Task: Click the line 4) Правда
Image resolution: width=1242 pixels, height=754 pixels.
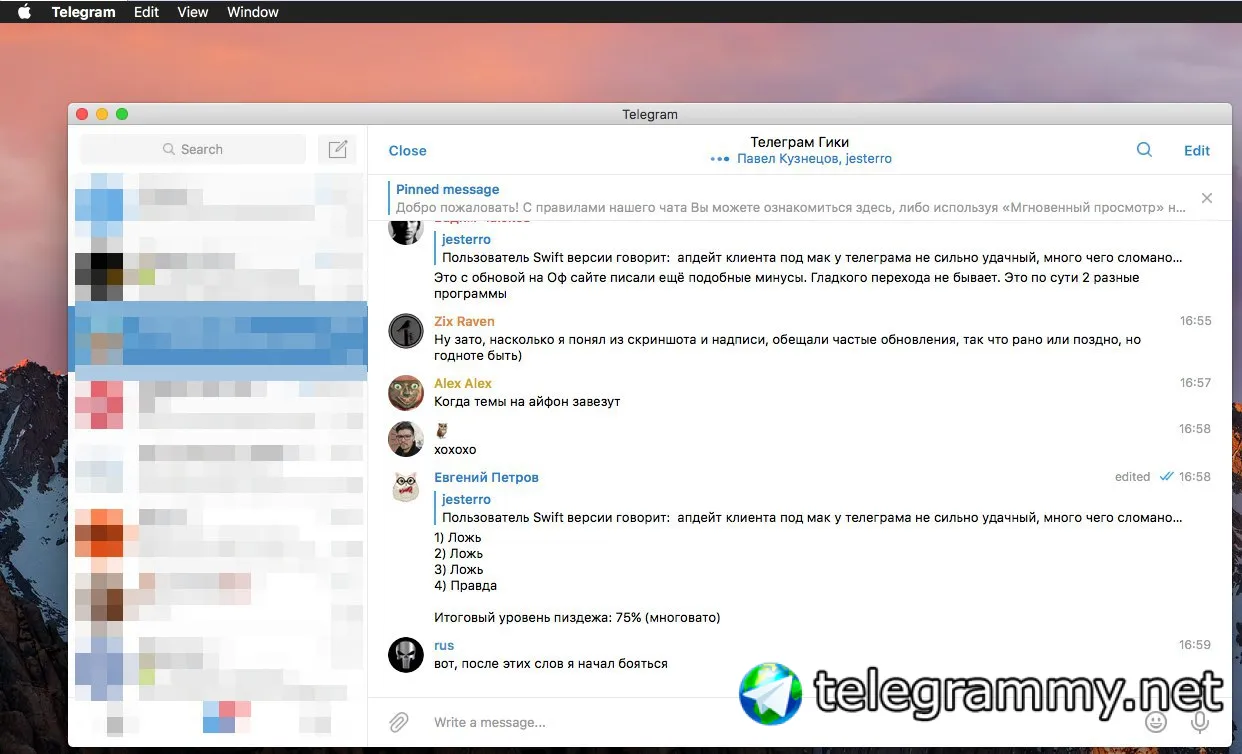Action: pyautogui.click(x=465, y=585)
